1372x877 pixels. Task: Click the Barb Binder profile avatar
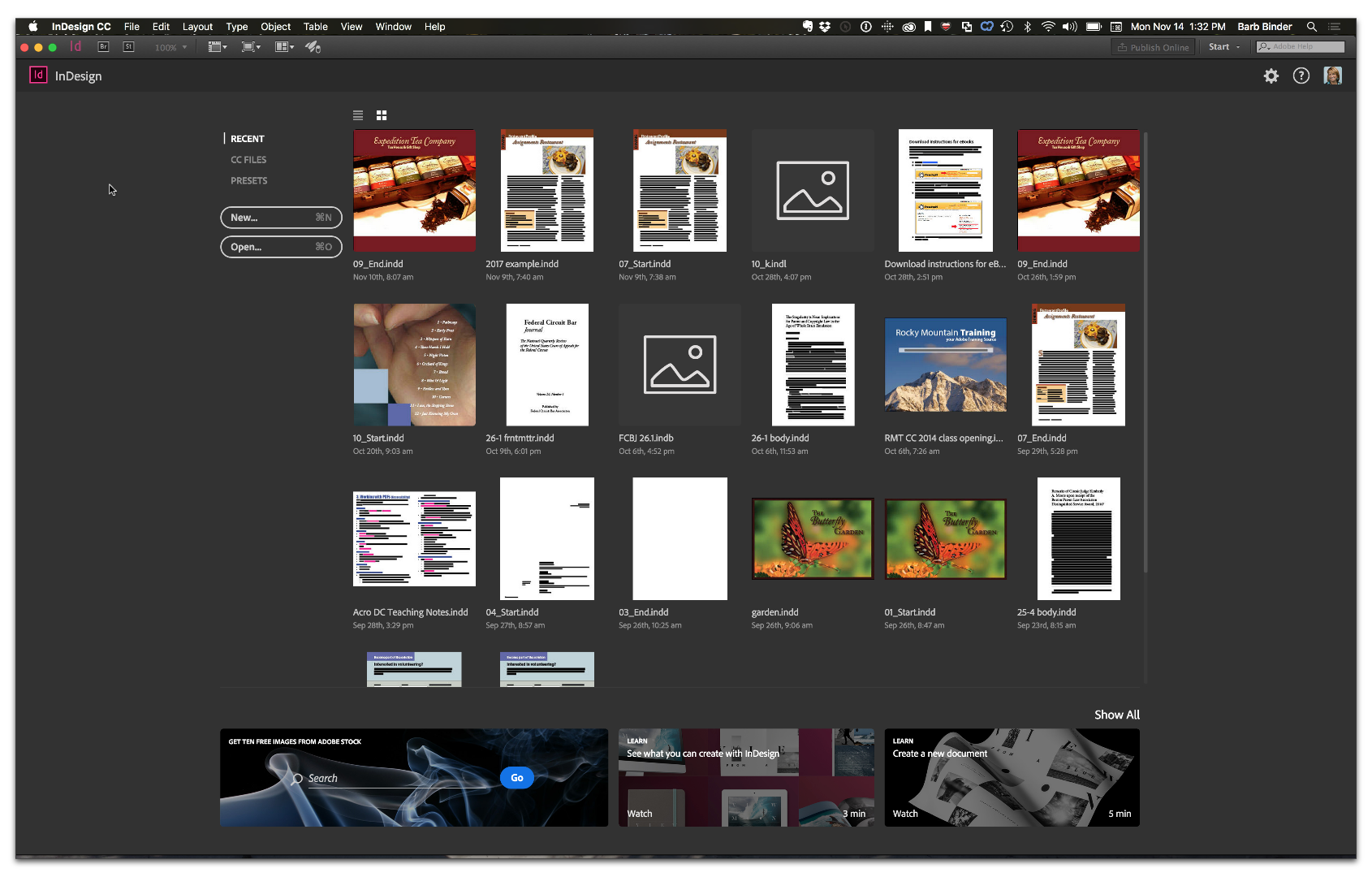[1333, 76]
